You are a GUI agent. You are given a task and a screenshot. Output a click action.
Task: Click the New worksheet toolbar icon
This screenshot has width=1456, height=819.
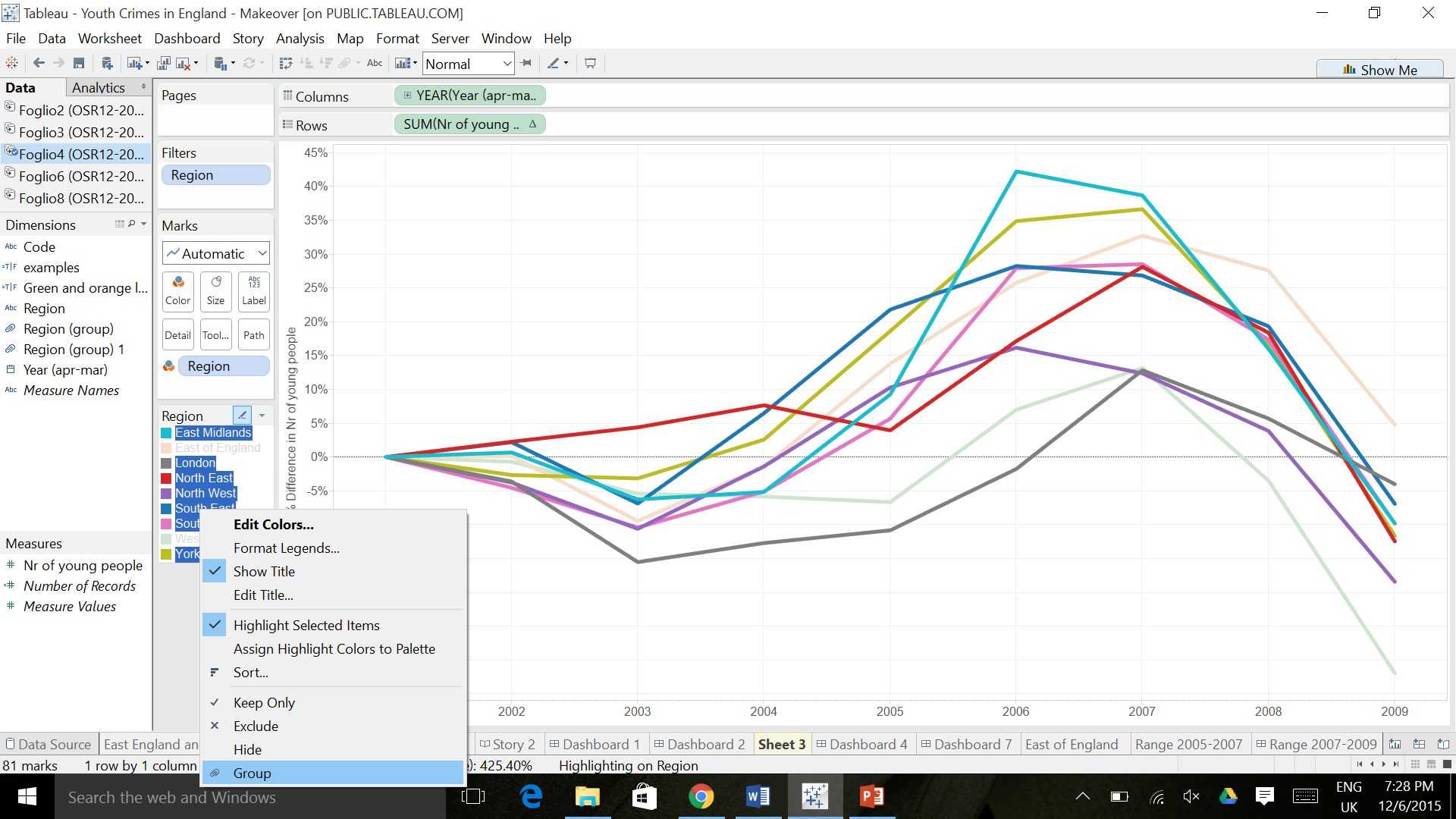click(x=135, y=64)
